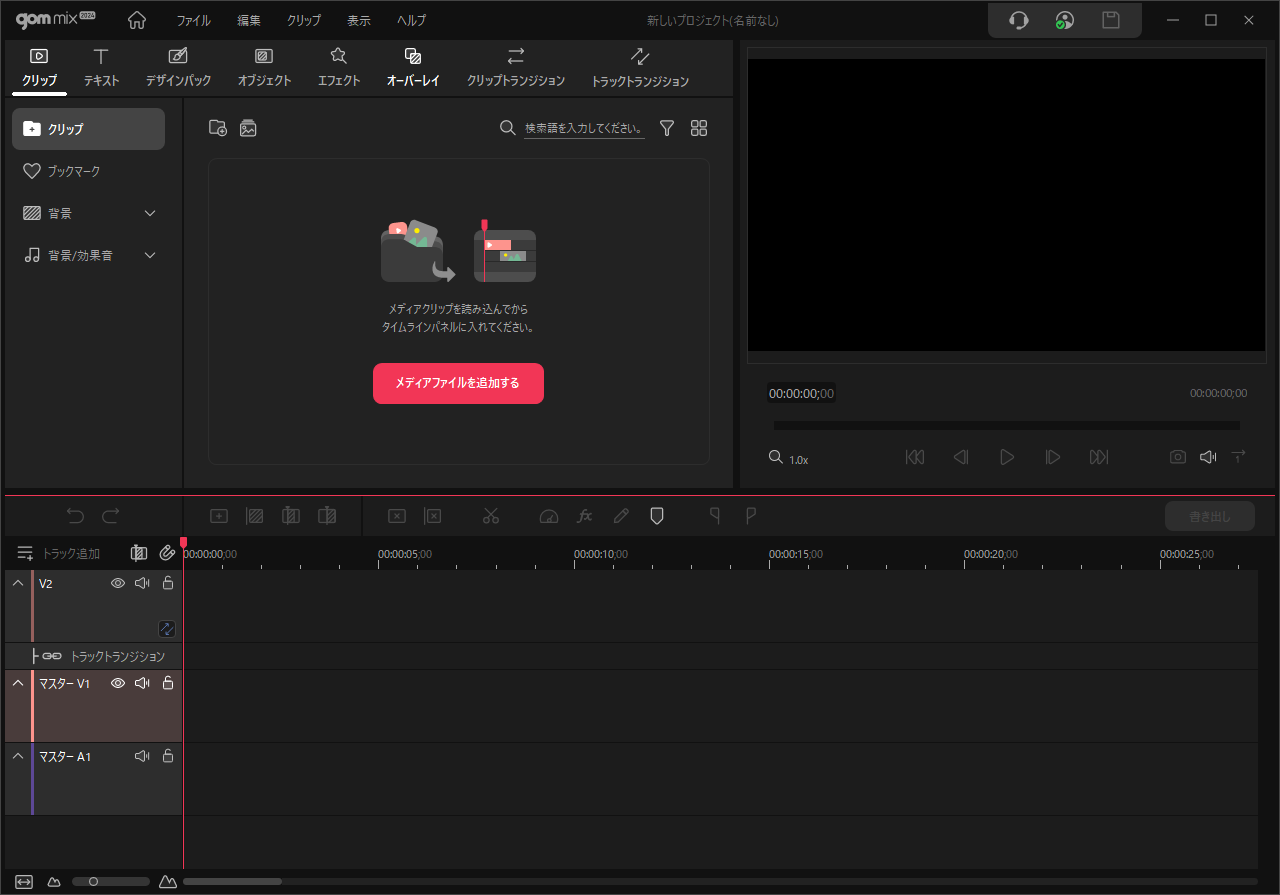
Task: Lock the マスター V1 track
Action: pyautogui.click(x=168, y=683)
